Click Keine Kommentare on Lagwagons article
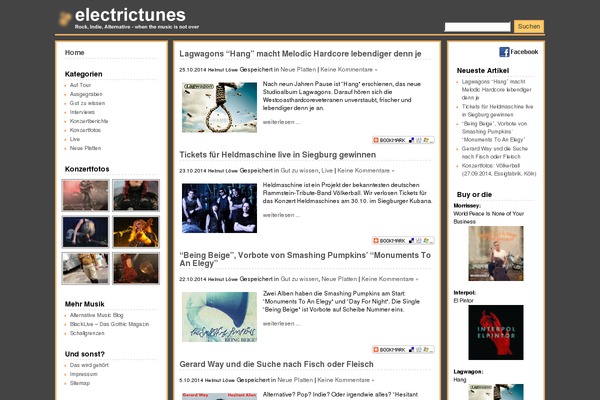This screenshot has height=400, width=600. point(349,70)
